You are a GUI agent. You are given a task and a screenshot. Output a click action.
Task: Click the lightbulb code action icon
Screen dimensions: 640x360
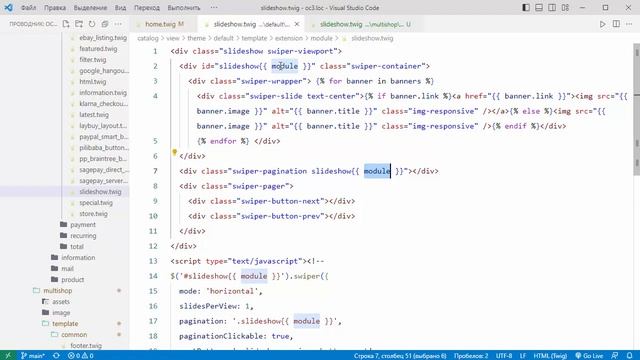174,152
